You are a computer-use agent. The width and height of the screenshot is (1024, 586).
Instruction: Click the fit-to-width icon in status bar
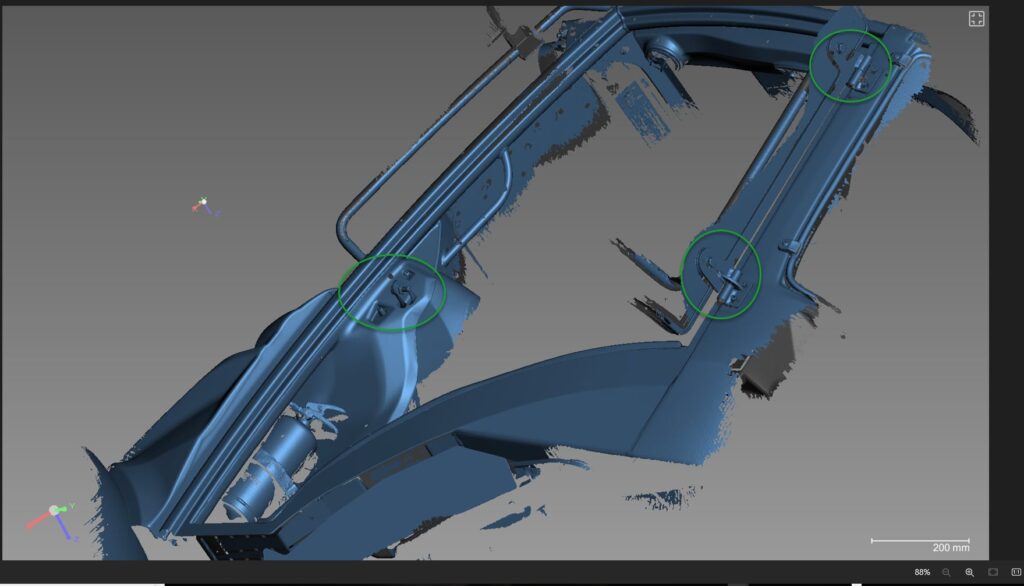point(993,572)
